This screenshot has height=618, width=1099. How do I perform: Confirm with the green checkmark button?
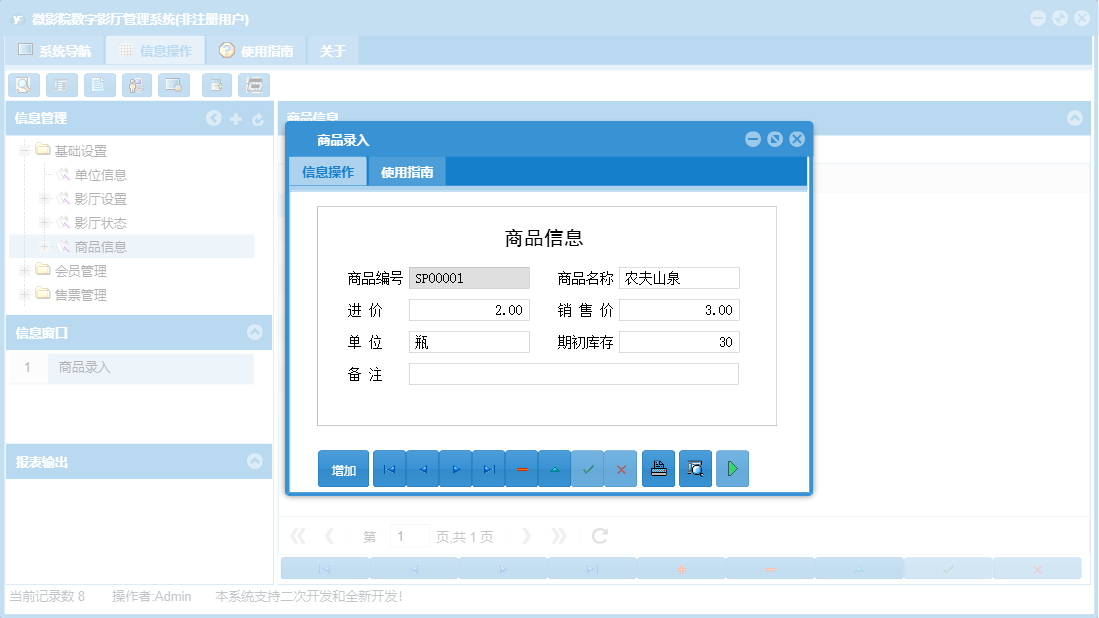coord(587,468)
